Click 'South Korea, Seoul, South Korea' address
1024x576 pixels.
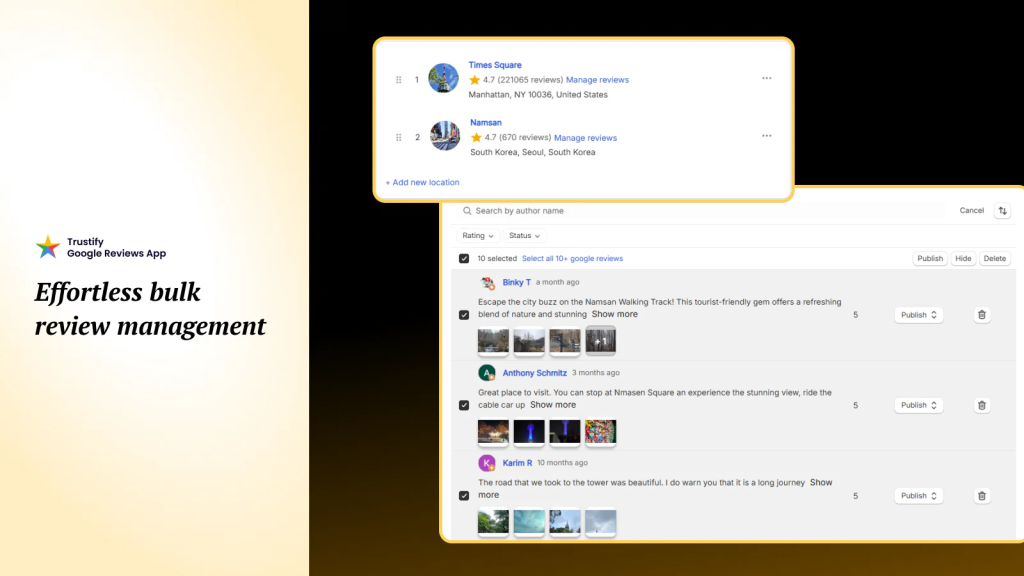(533, 152)
